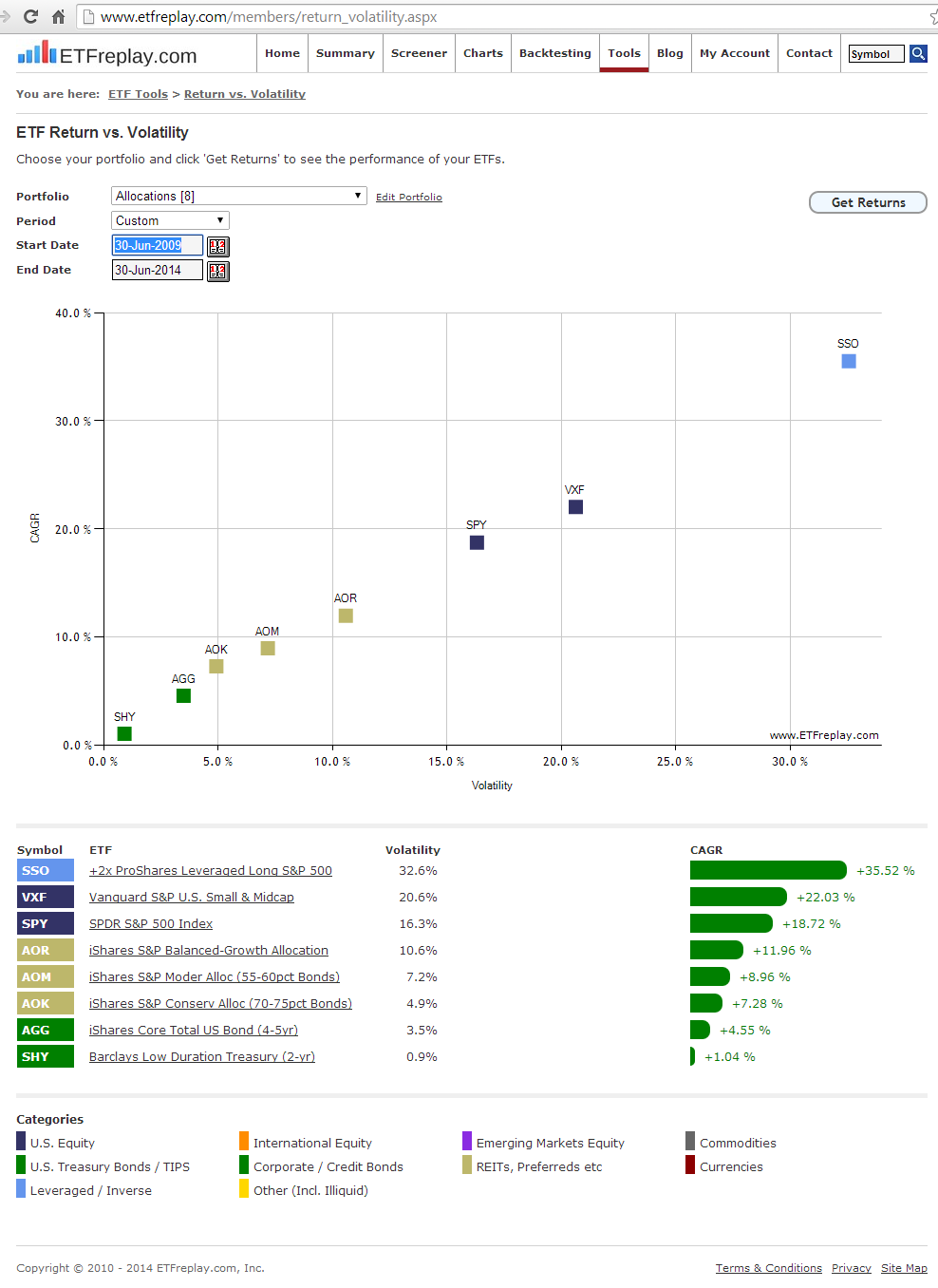This screenshot has height=1288, width=938.
Task: Open the Blog menu item
Action: (x=670, y=53)
